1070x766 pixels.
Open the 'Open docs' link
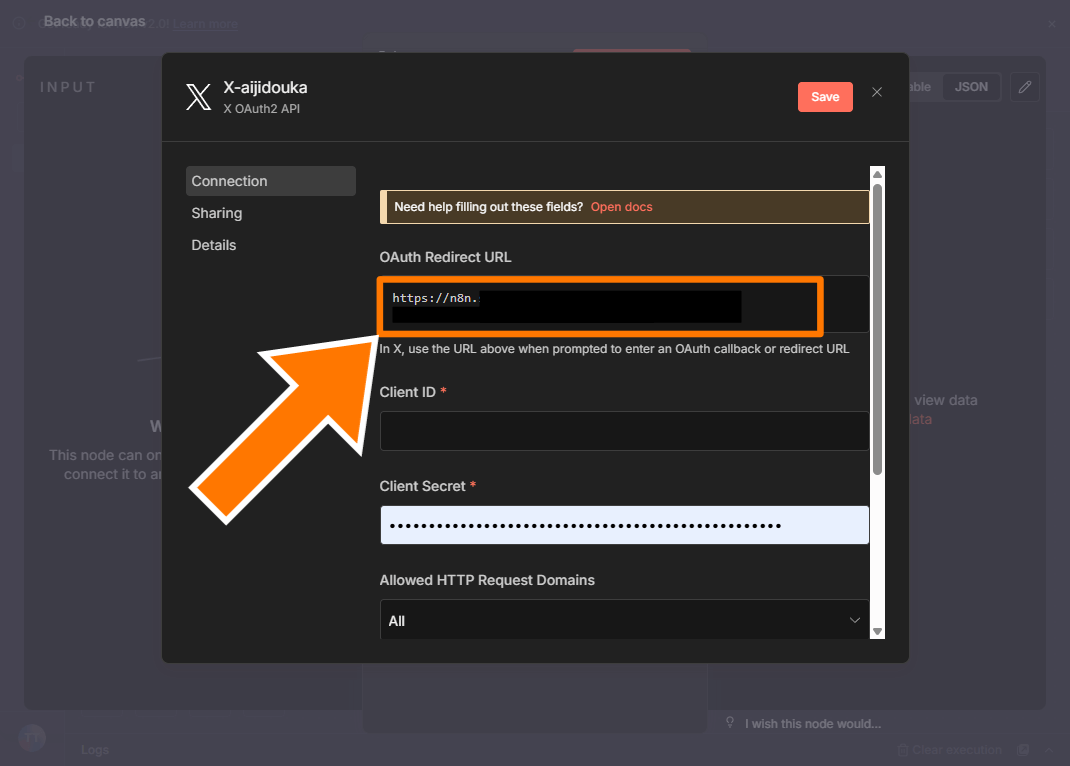(621, 207)
